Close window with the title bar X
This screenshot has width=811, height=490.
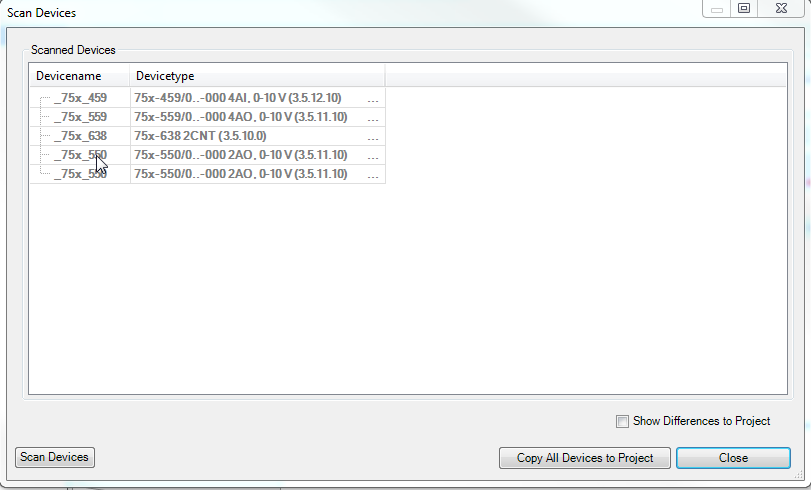(x=782, y=8)
